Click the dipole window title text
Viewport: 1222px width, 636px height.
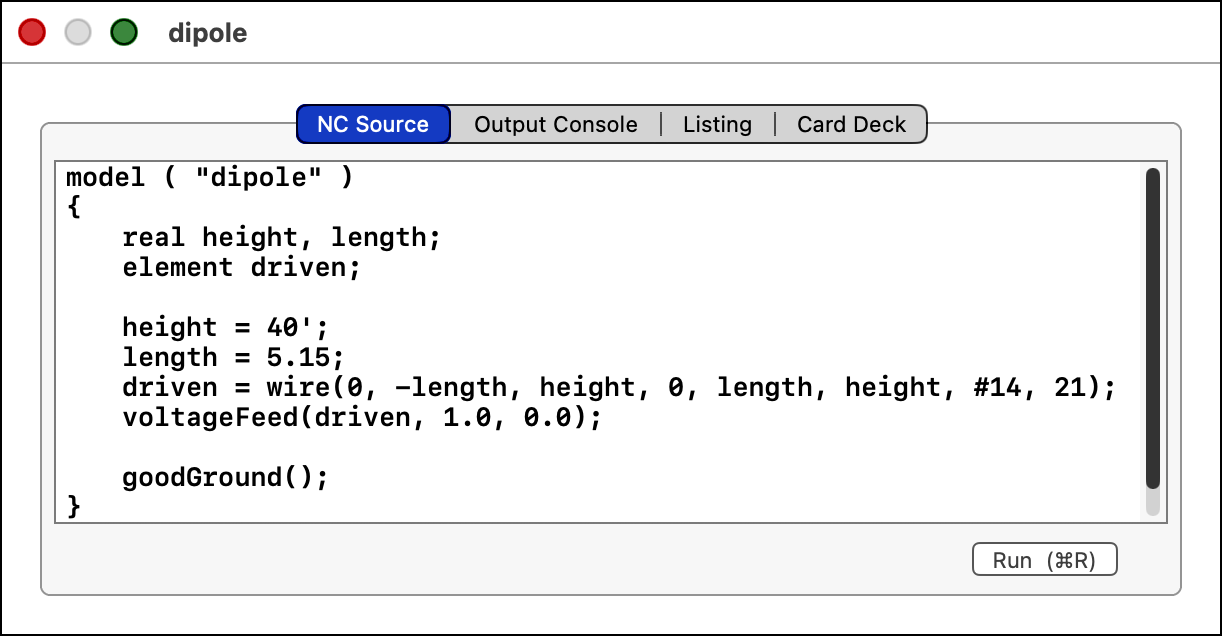pyautogui.click(x=207, y=33)
